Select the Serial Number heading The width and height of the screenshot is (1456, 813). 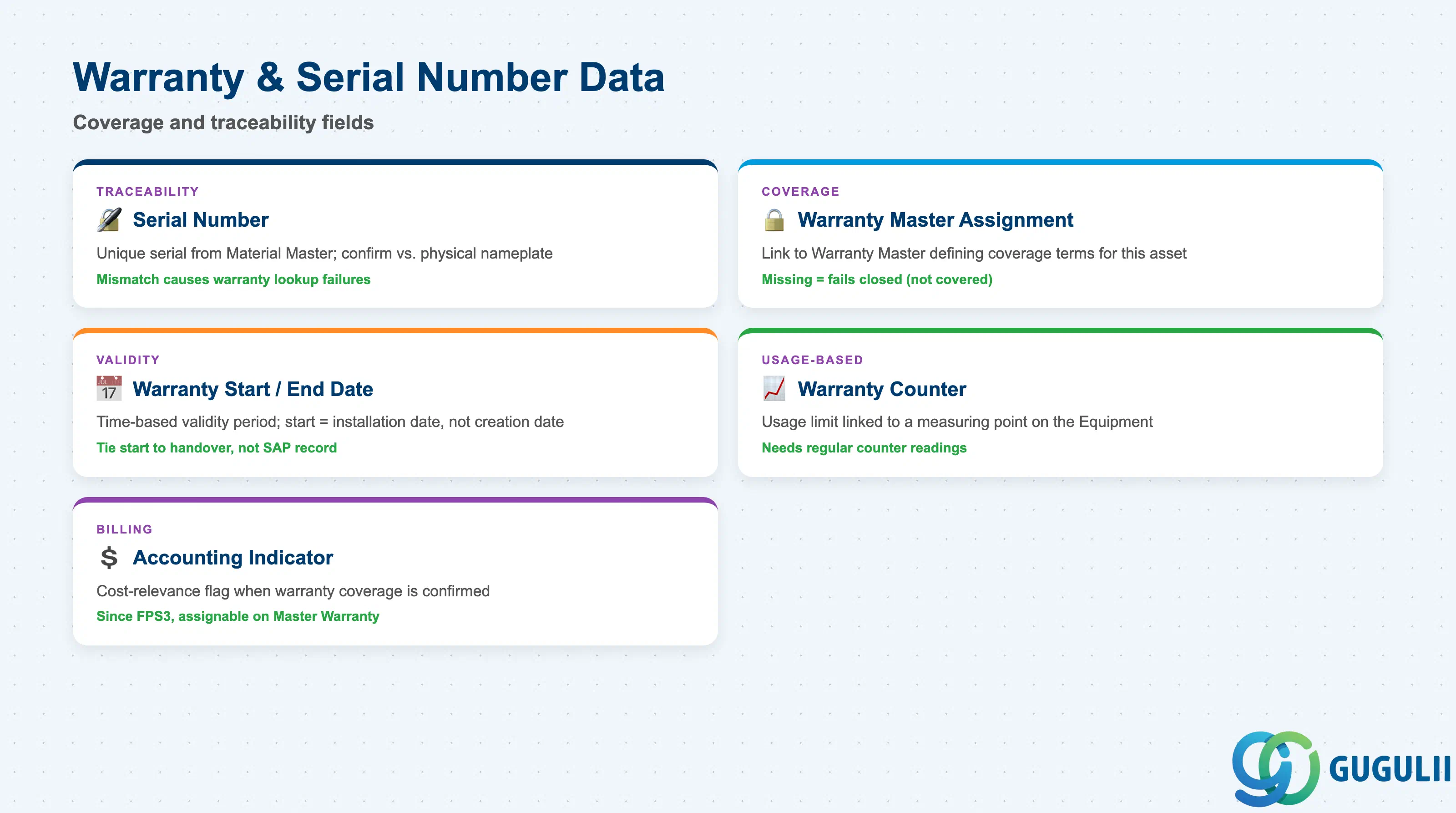201,220
